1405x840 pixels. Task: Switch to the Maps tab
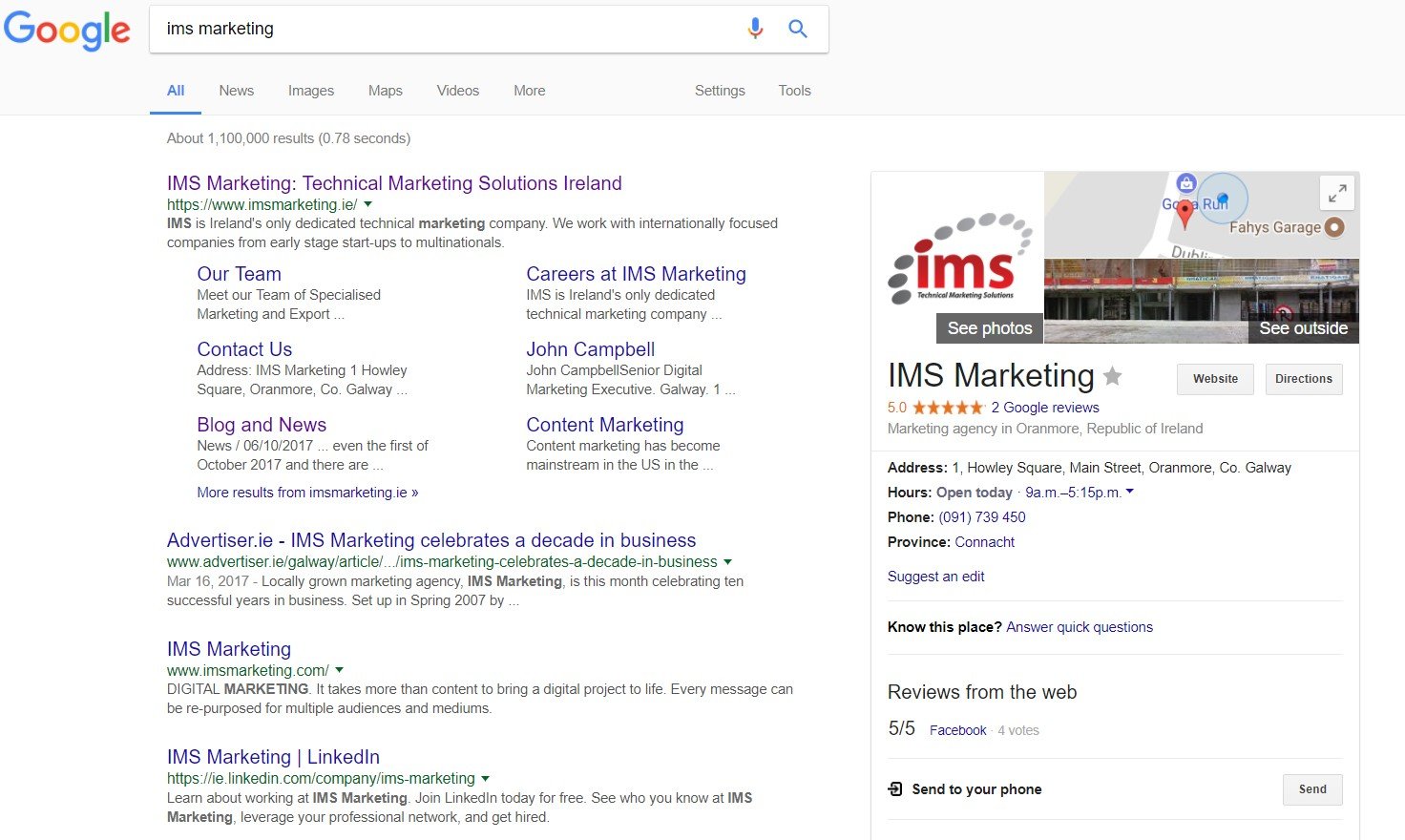coord(386,91)
